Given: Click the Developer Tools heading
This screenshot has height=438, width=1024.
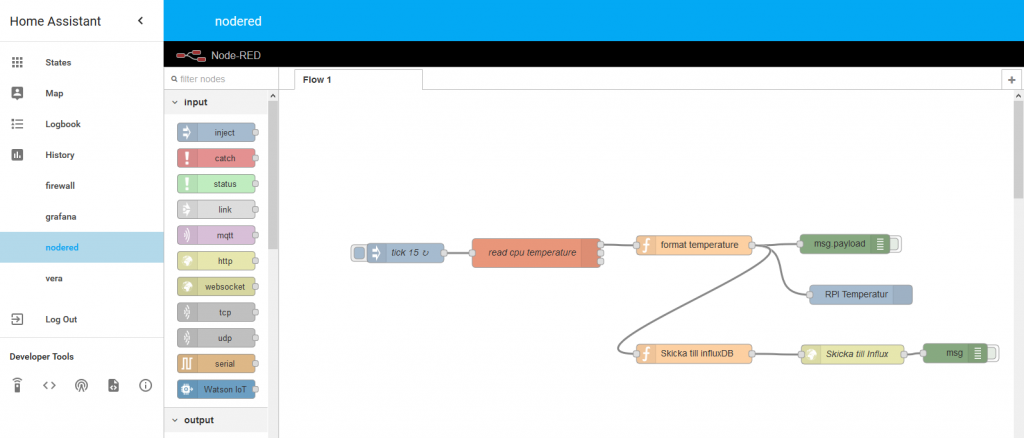Looking at the screenshot, I should click(42, 357).
